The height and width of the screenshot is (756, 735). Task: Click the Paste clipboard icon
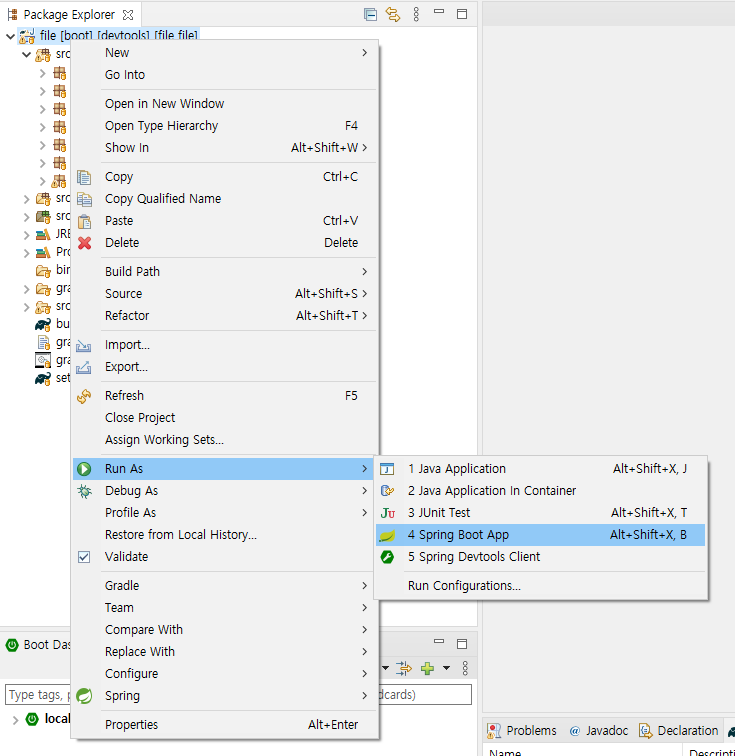coord(84,221)
